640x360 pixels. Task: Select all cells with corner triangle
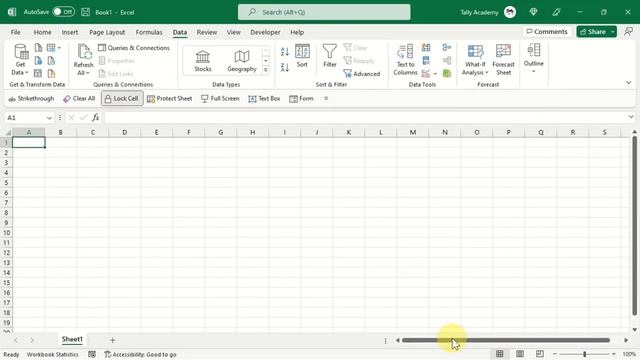click(7, 132)
